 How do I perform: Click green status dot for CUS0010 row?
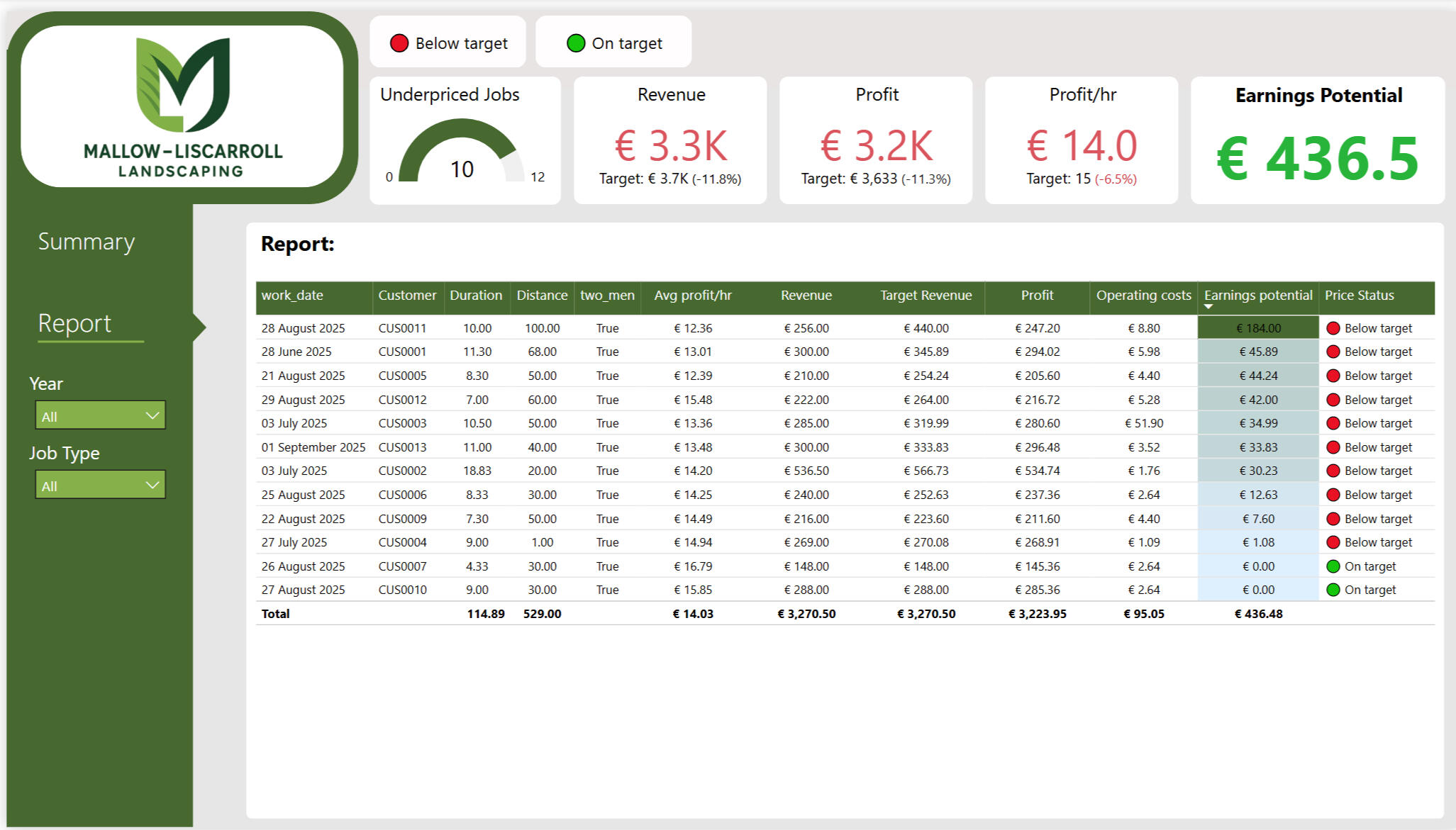tap(1333, 590)
